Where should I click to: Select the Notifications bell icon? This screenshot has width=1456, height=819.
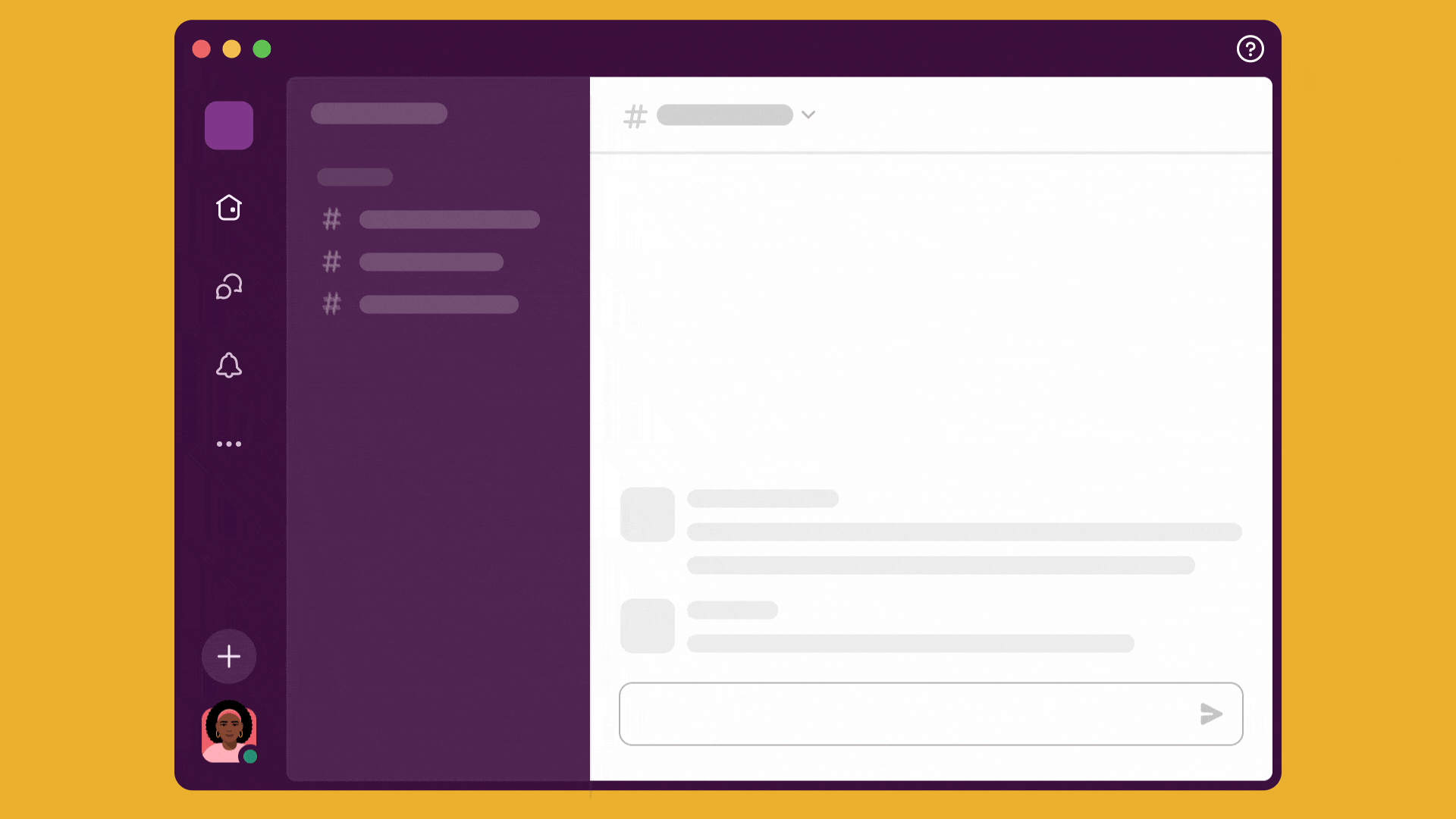tap(228, 365)
